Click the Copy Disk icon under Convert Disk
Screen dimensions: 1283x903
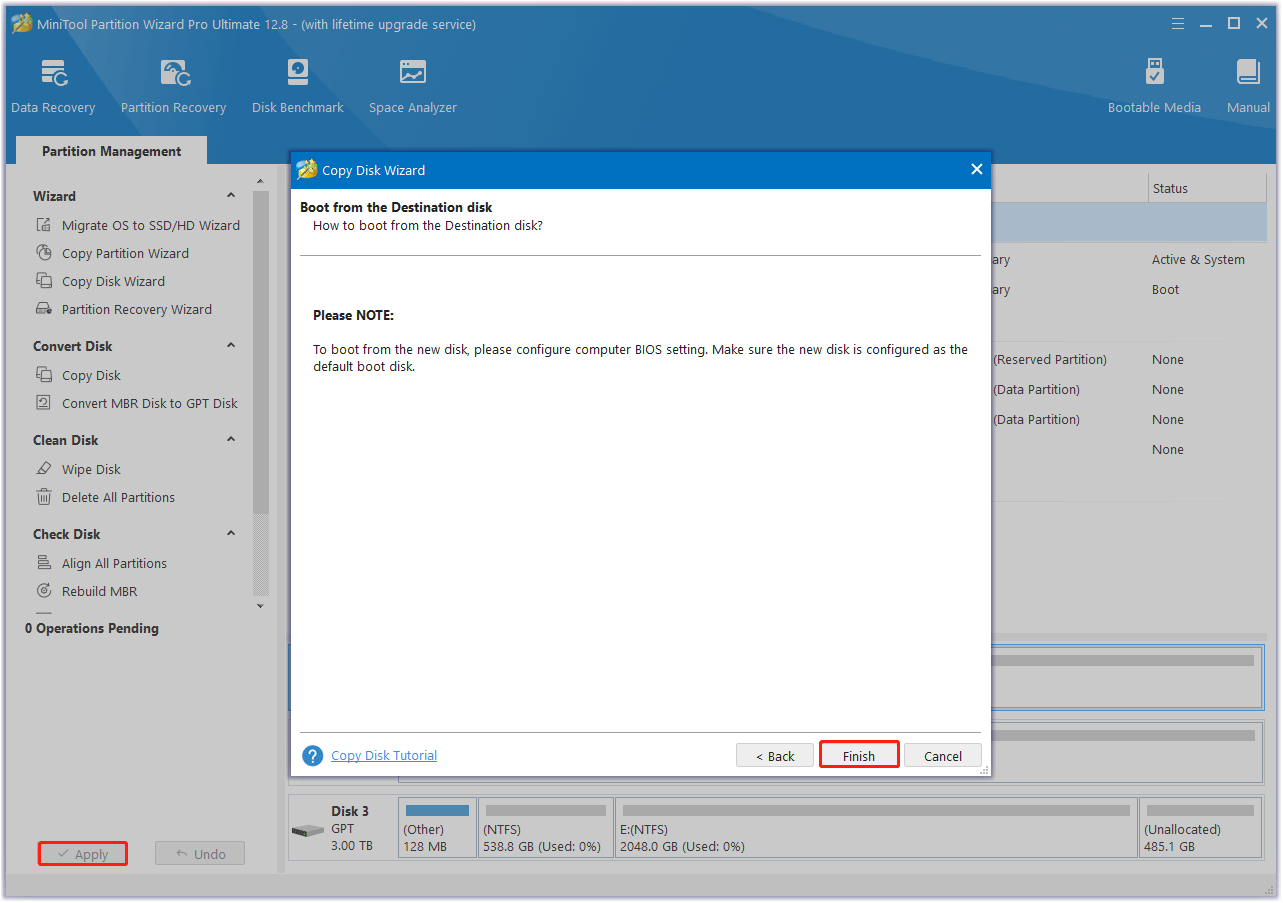(x=43, y=375)
